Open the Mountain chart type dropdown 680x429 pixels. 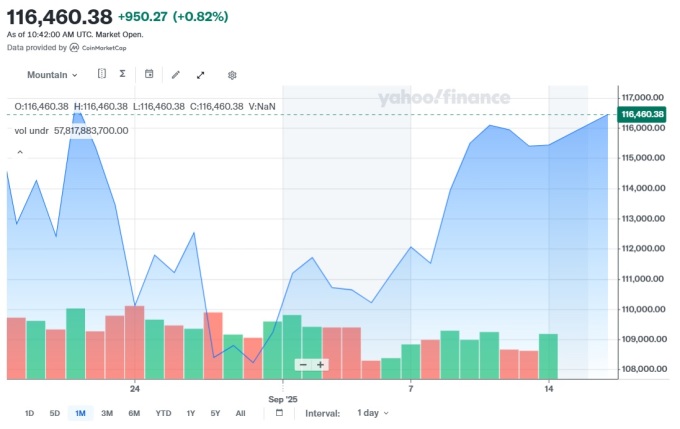click(x=52, y=75)
